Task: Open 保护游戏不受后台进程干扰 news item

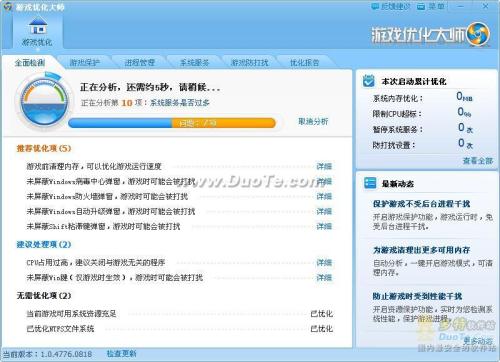Action: pos(421,204)
